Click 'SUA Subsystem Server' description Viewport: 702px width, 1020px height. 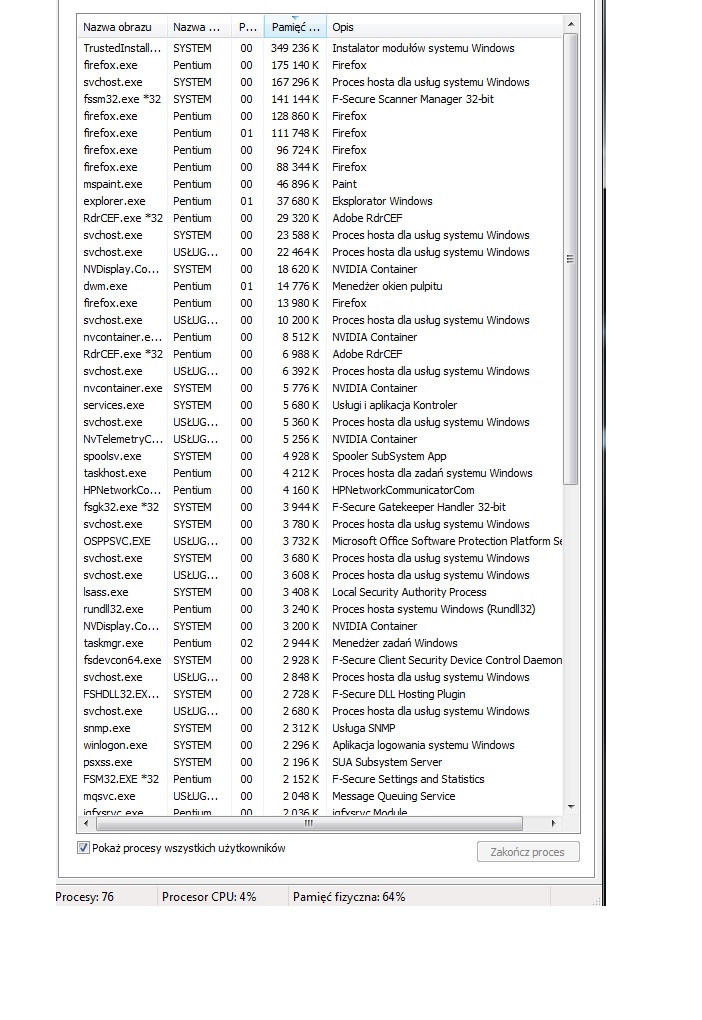387,762
